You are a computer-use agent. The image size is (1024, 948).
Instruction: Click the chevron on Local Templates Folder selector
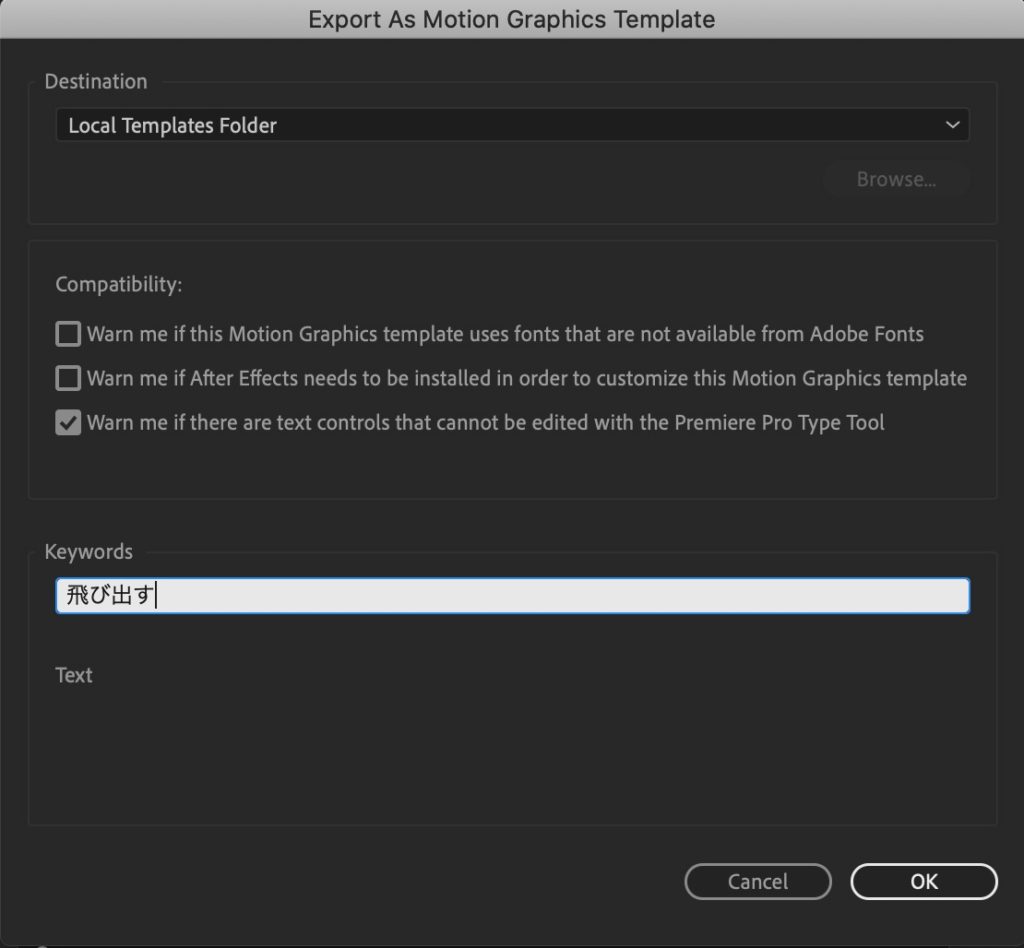click(x=953, y=125)
